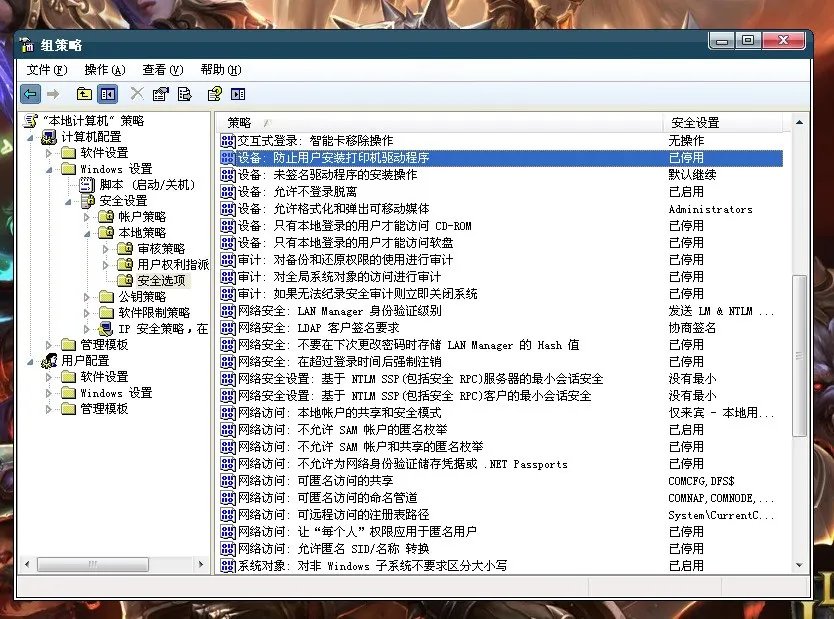Toggle the show/hide console tree icon
834x619 pixels.
(108, 93)
